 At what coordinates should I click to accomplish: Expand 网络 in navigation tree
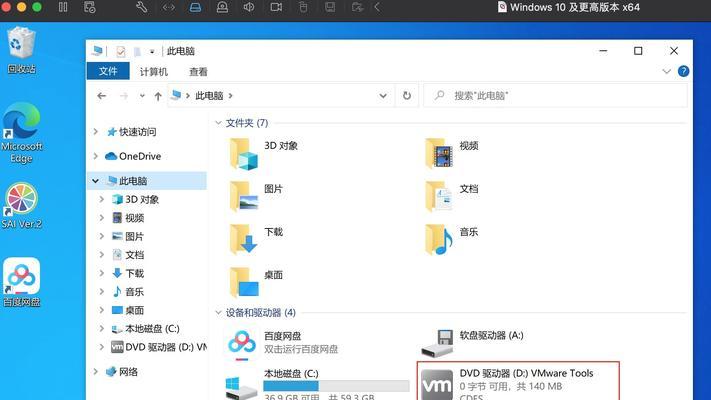coord(96,371)
